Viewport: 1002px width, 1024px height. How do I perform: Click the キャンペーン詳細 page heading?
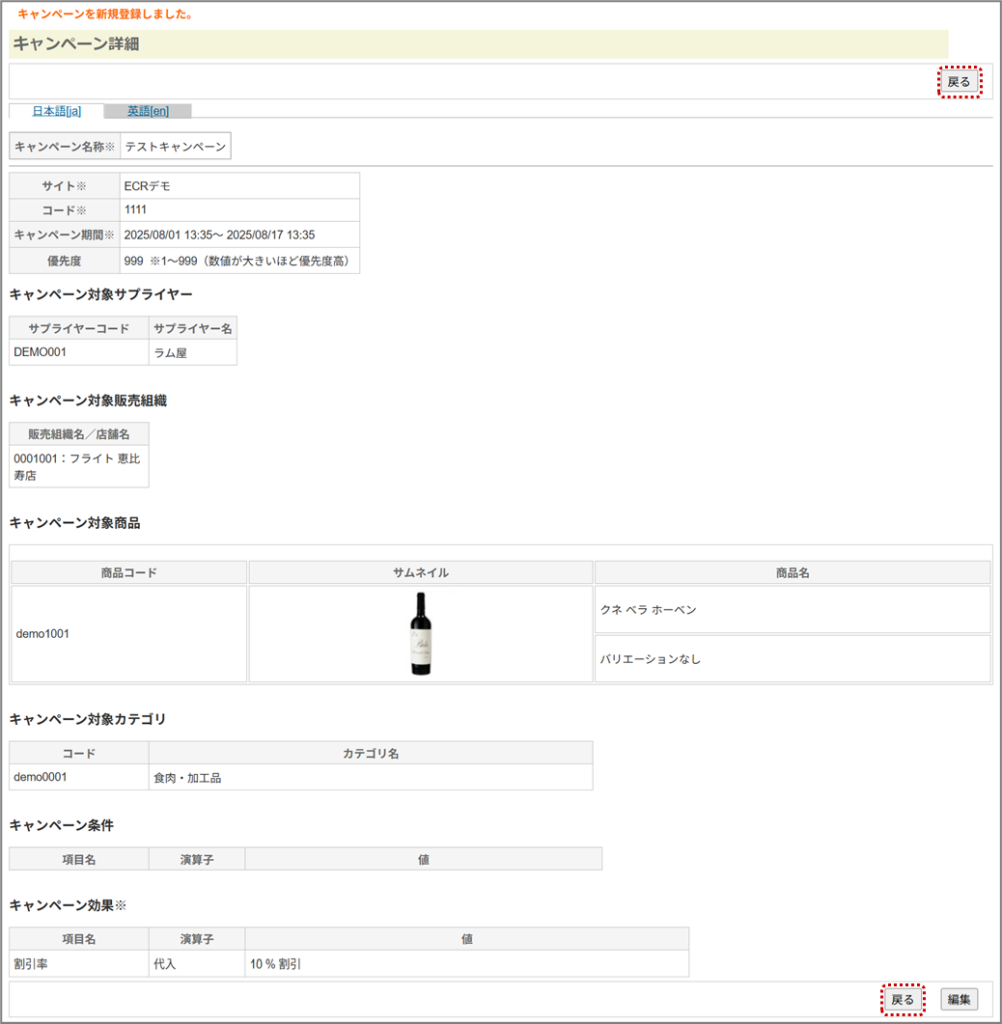point(77,44)
